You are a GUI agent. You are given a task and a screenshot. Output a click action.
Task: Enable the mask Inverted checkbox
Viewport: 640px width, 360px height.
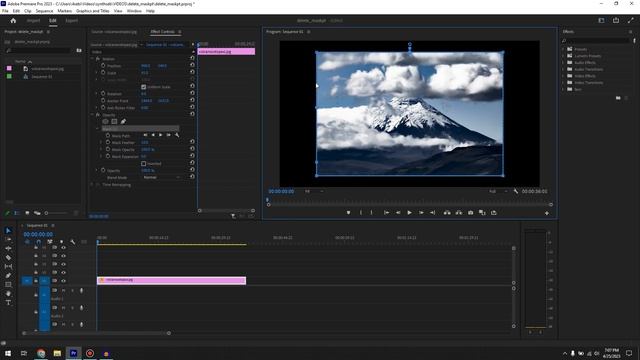[x=143, y=164]
